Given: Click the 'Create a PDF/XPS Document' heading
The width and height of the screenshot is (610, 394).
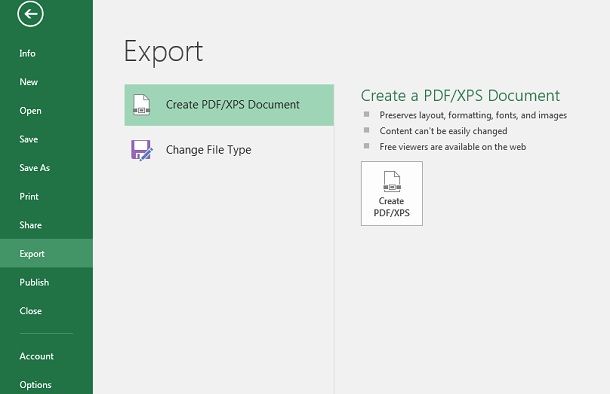Looking at the screenshot, I should pos(460,96).
